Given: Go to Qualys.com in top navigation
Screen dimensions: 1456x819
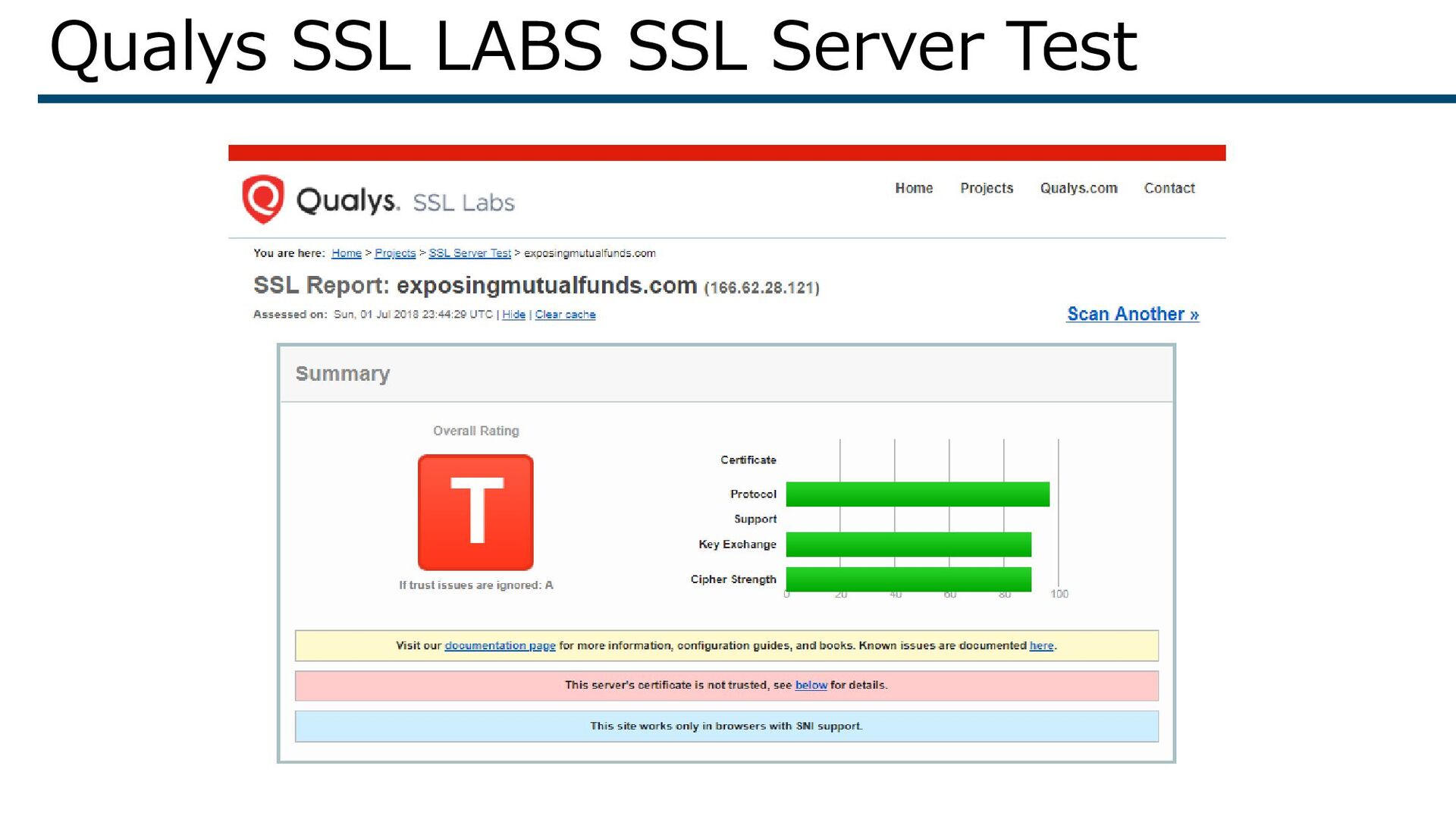Looking at the screenshot, I should [x=1078, y=188].
